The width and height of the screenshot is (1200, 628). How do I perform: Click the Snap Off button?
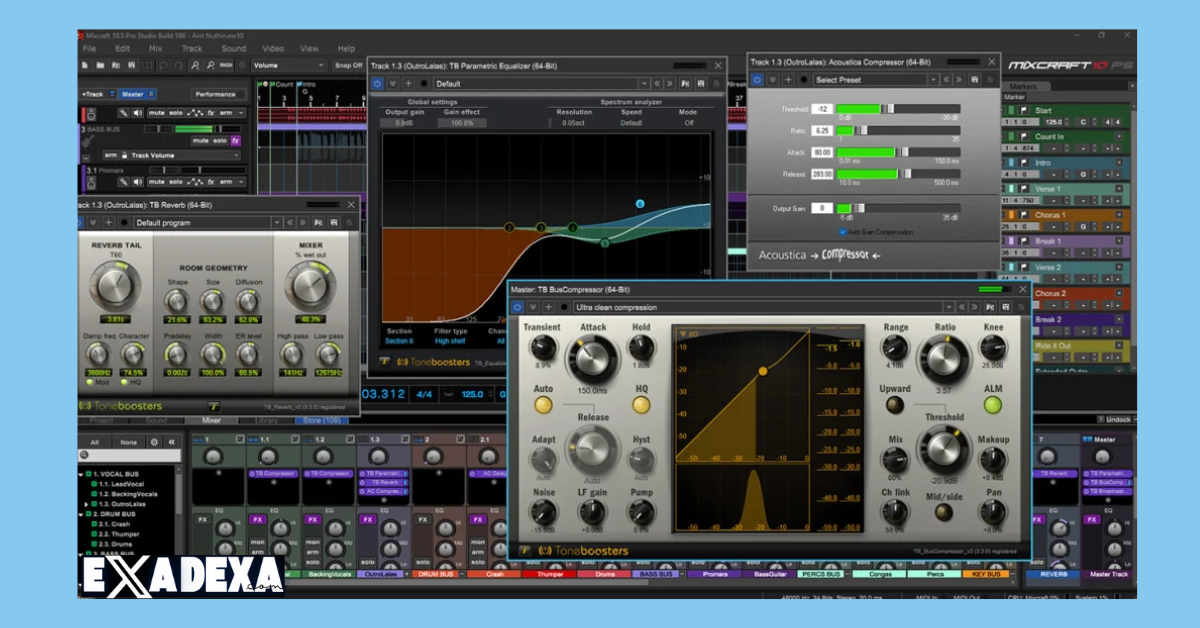pyautogui.click(x=349, y=65)
